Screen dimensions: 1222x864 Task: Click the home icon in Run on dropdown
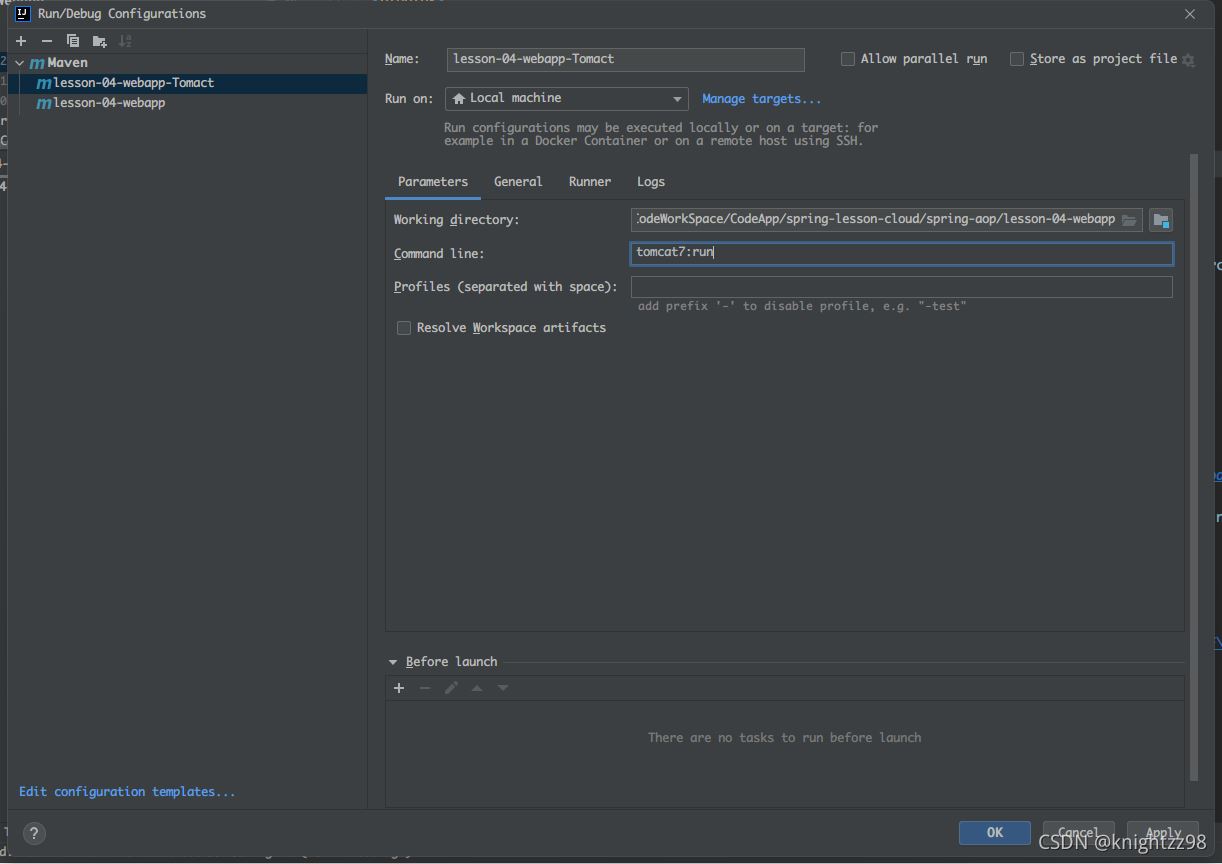(459, 98)
